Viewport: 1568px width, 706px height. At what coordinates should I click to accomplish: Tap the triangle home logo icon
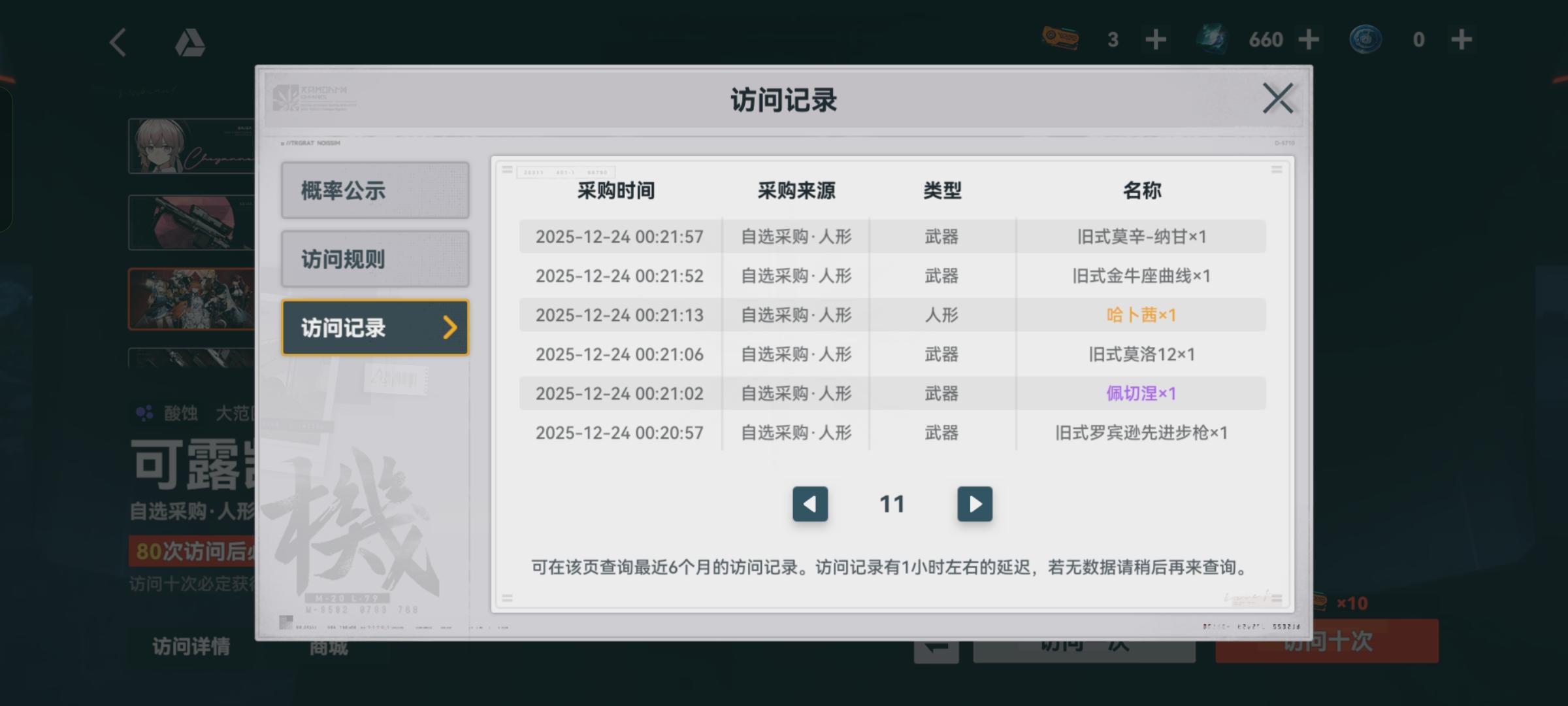190,43
